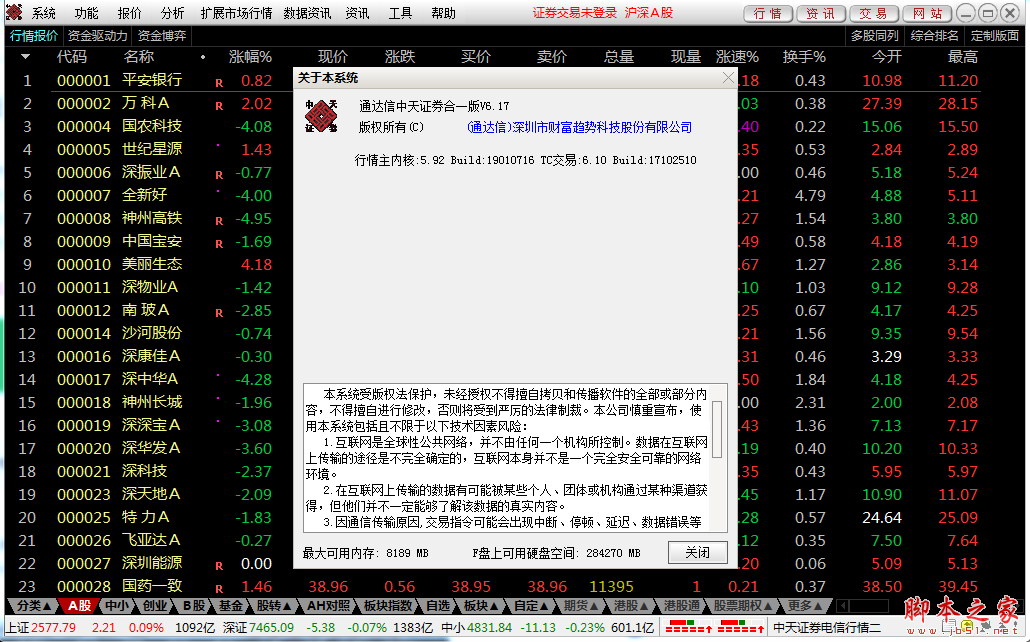Select the 板块指数 tab
The image size is (1030, 642).
(388, 605)
